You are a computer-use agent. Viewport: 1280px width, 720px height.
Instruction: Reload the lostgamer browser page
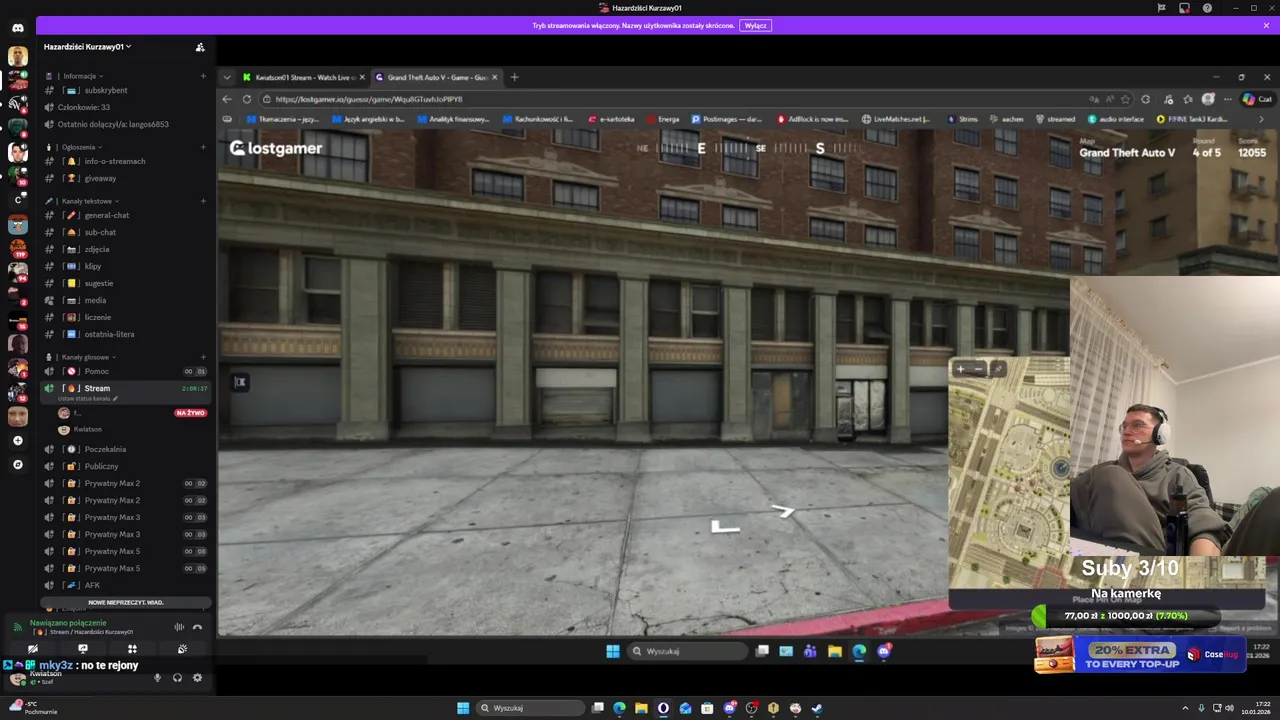click(247, 99)
